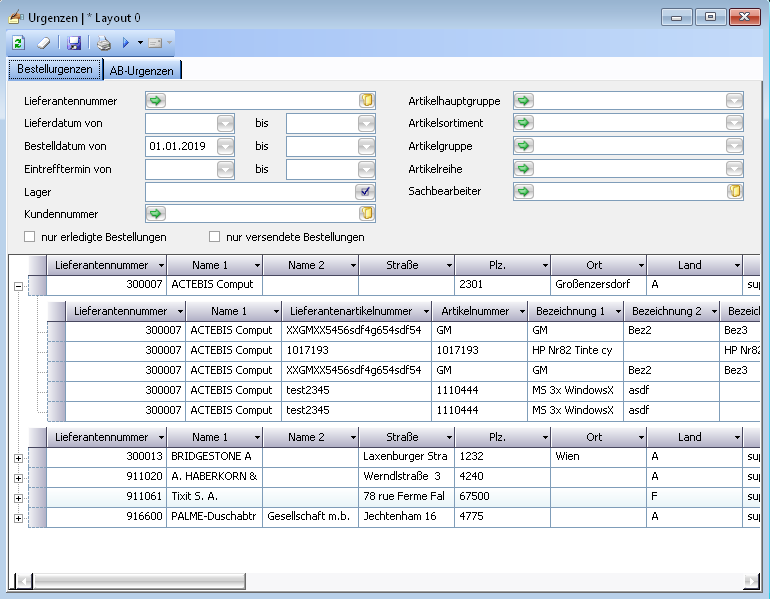770x599 pixels.
Task: Select the Bestellurgenzen tab
Action: click(55, 69)
